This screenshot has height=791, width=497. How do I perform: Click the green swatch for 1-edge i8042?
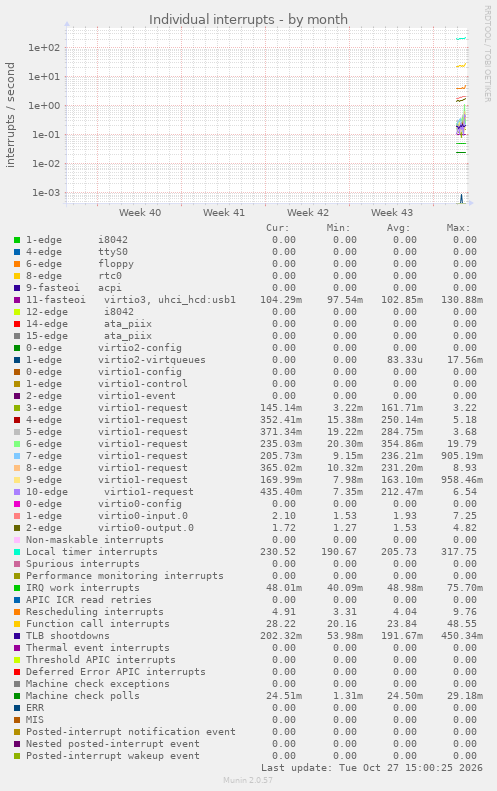point(17,240)
